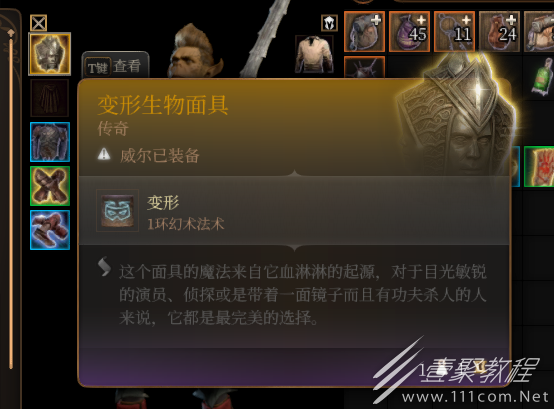Click the character portrait head
Viewport: 554px width, 409px height.
[x=195, y=50]
